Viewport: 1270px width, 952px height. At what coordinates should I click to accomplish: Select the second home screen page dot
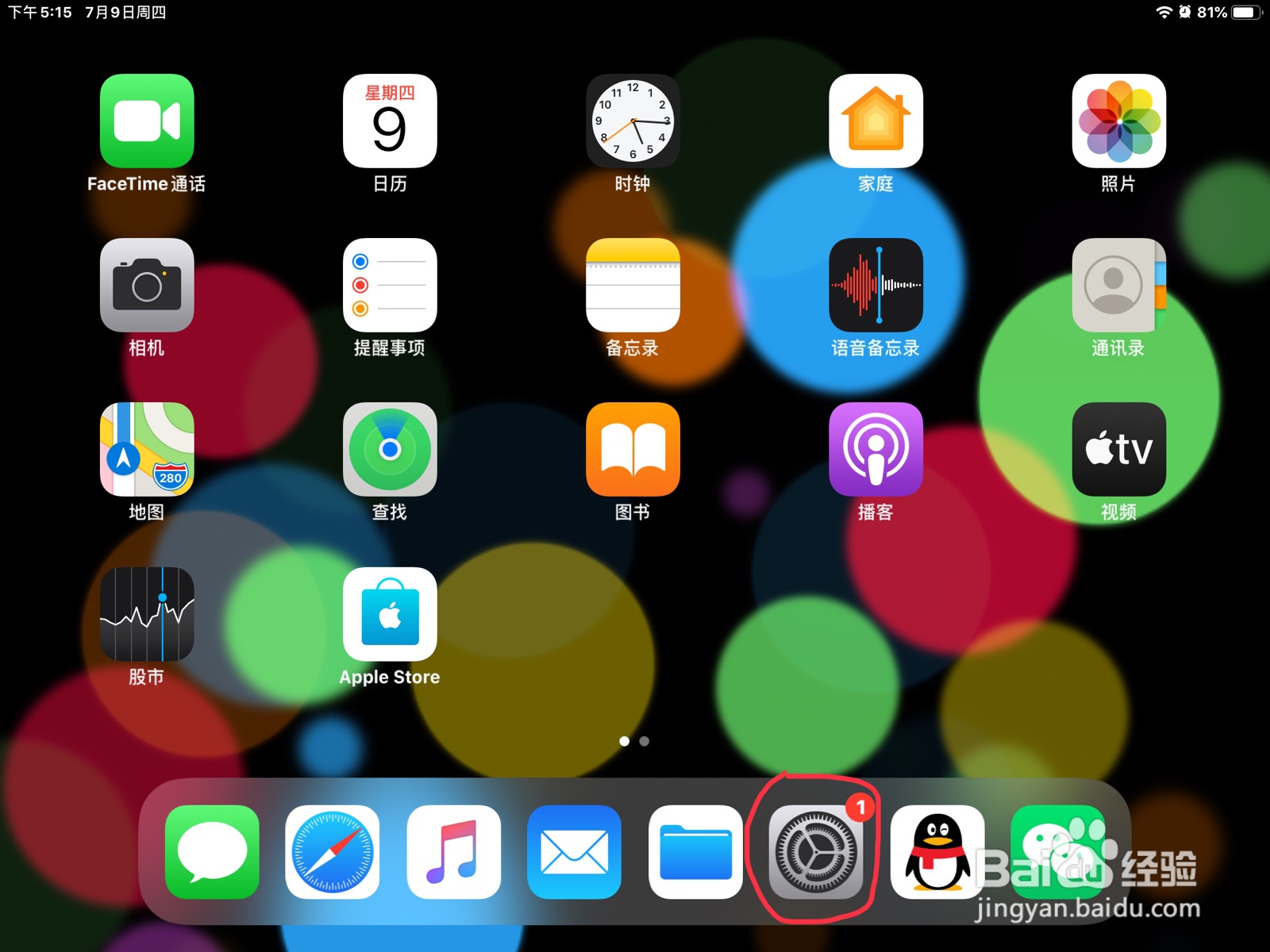point(643,741)
